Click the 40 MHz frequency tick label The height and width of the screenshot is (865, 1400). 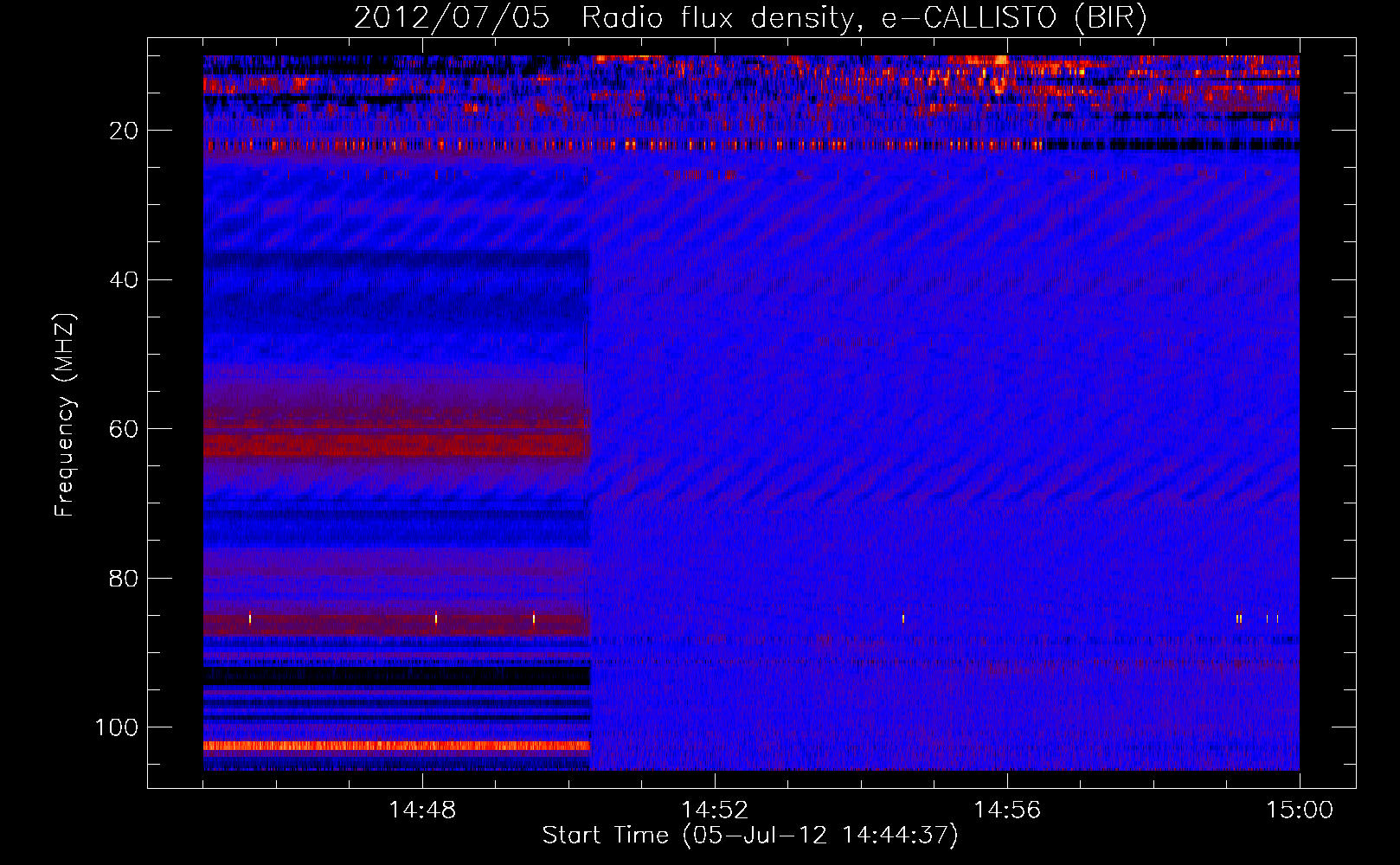coord(124,280)
